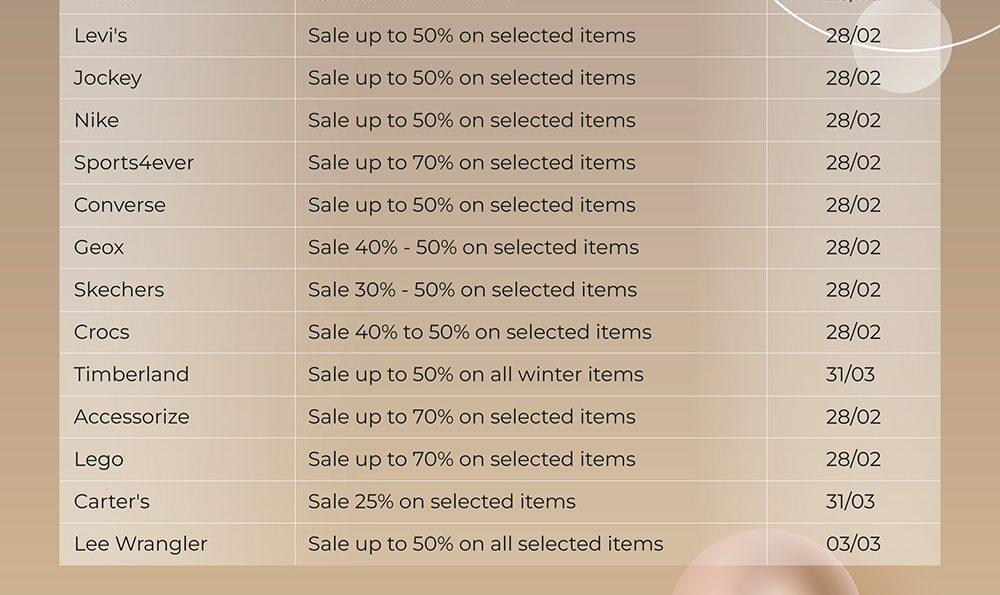Click Crocs 40% to 50% sale text
This screenshot has width=1000, height=595.
[x=480, y=332]
